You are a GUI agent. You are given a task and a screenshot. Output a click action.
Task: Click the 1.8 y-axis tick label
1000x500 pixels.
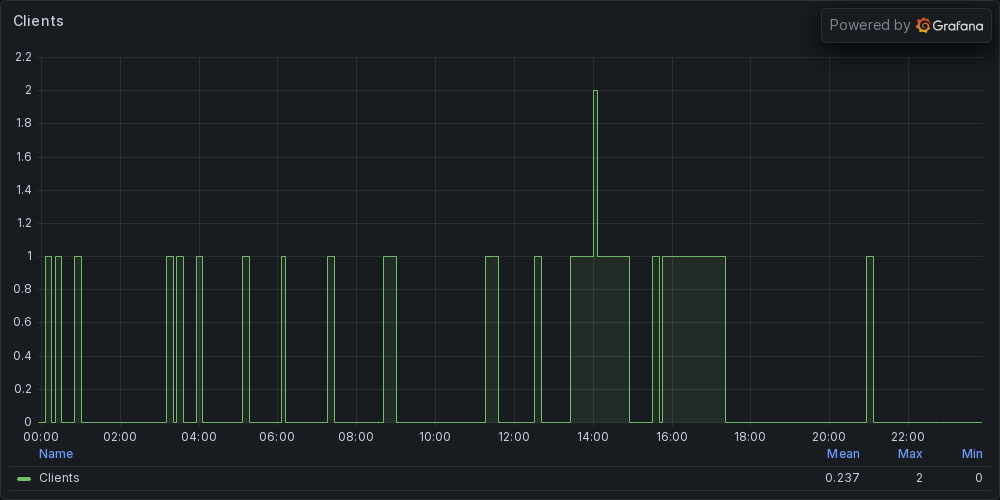point(23,124)
